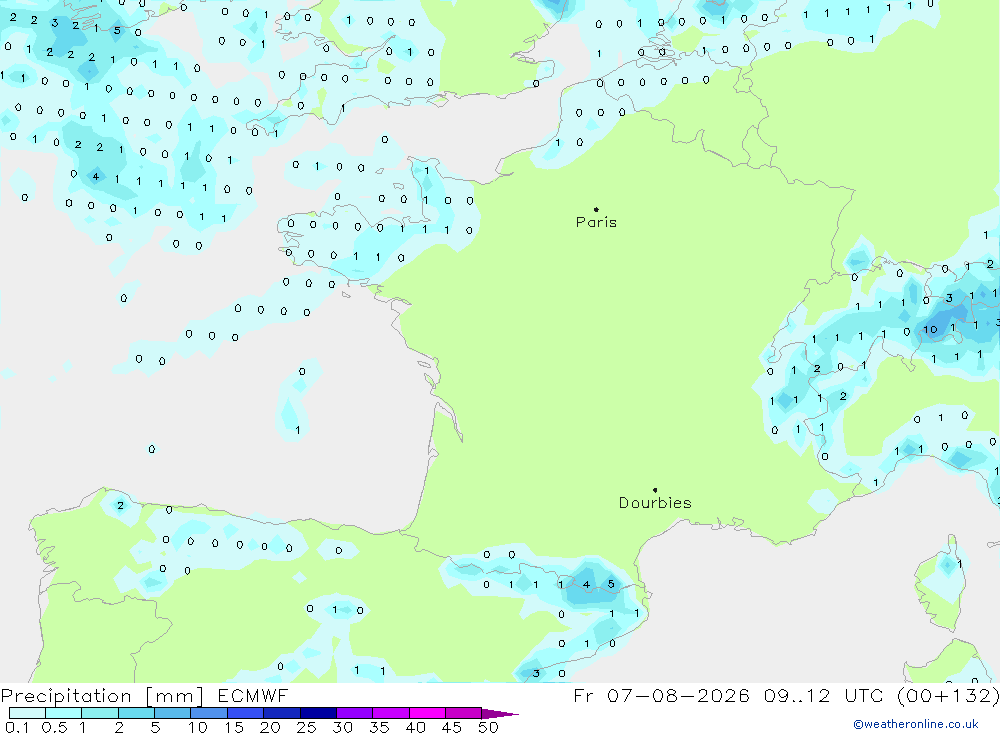Viewport: 1000px width, 733px height.
Task: Click the Paris city label
Action: tap(596, 222)
